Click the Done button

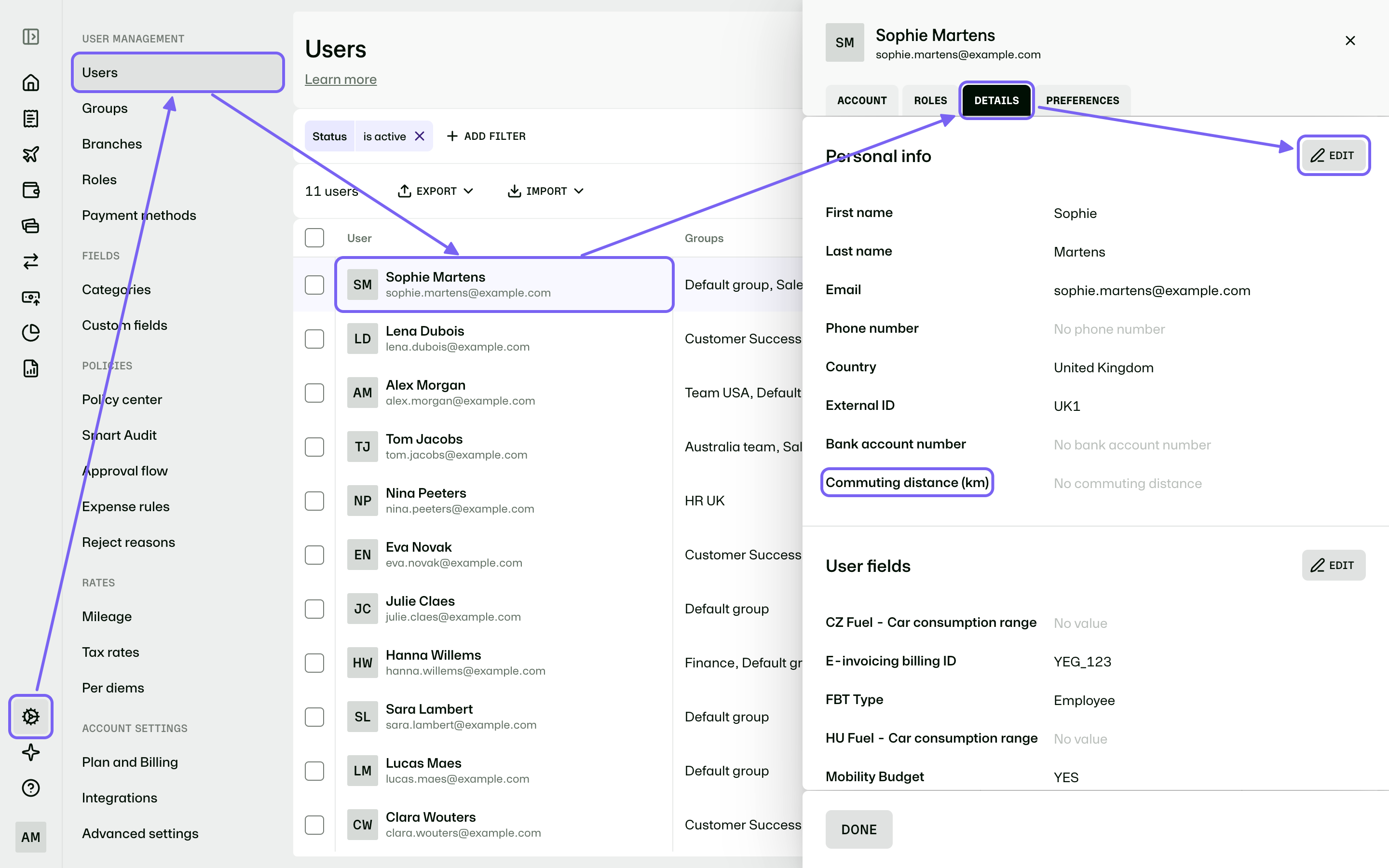858,829
